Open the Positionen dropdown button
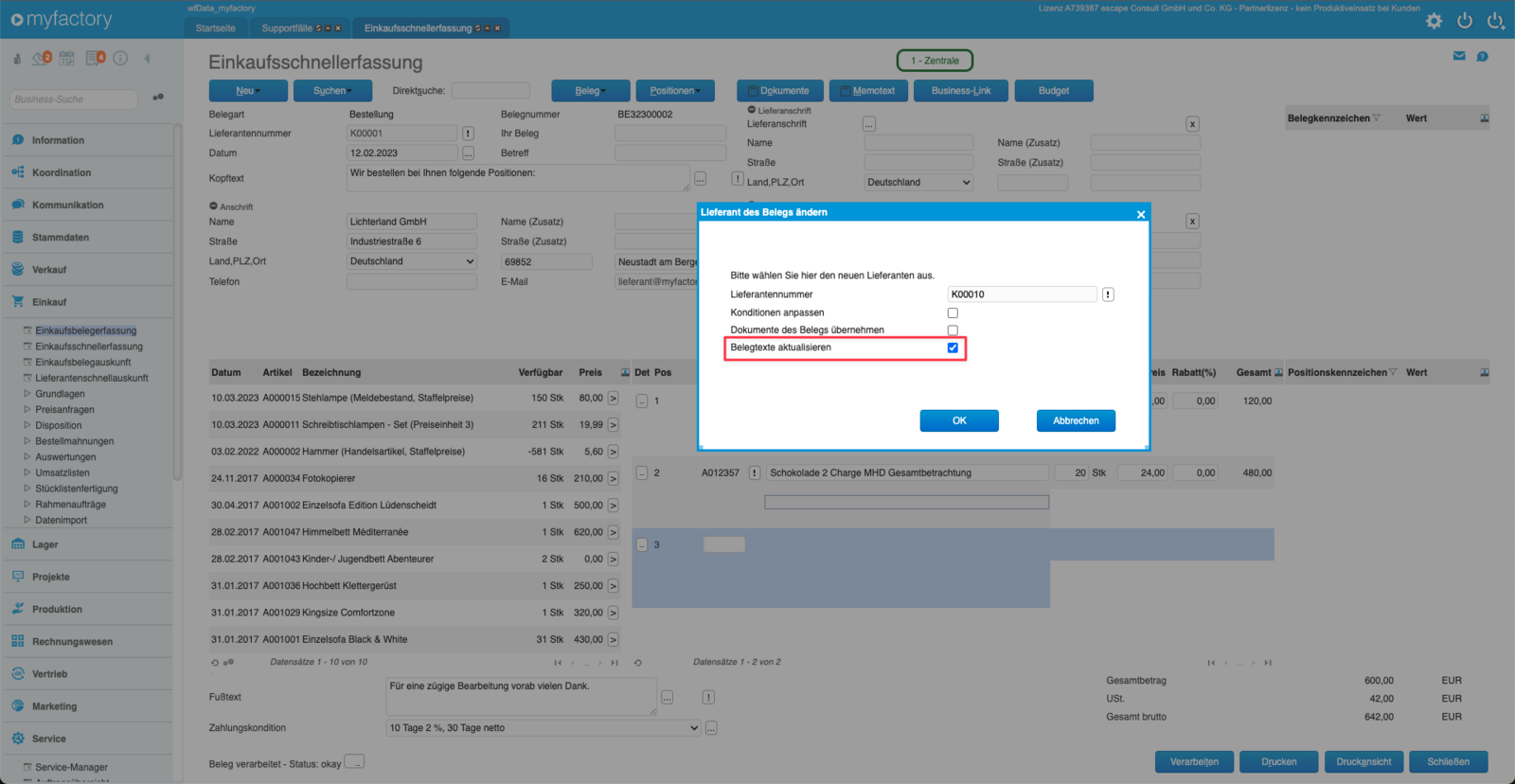Screen dimensions: 1515x784 click(x=675, y=91)
